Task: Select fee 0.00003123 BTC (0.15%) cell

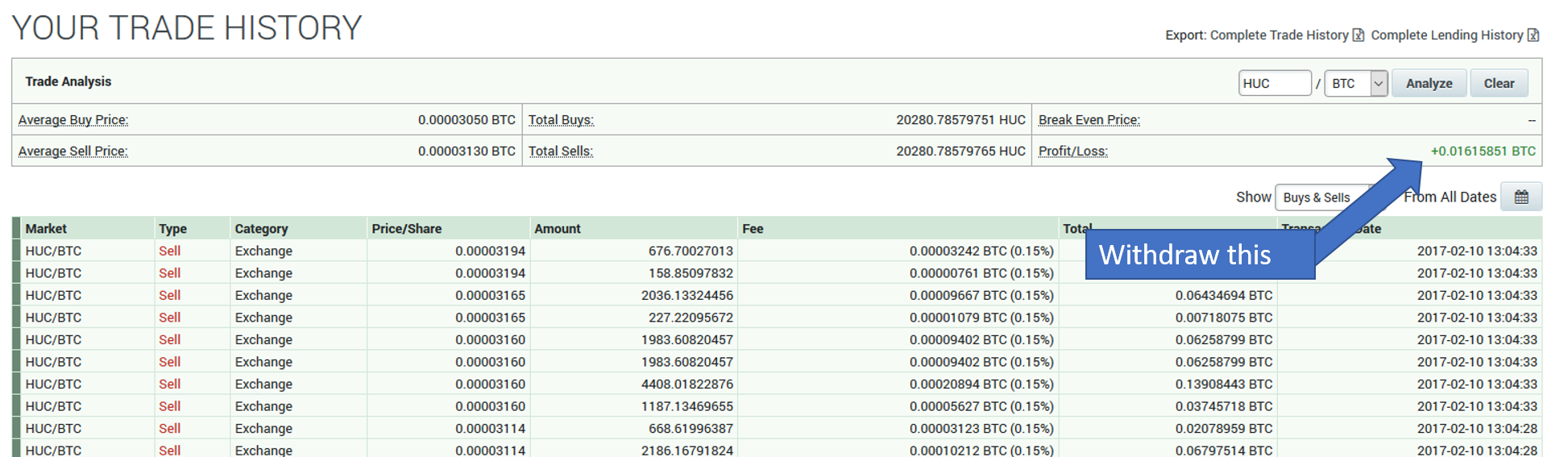Action: point(981,428)
